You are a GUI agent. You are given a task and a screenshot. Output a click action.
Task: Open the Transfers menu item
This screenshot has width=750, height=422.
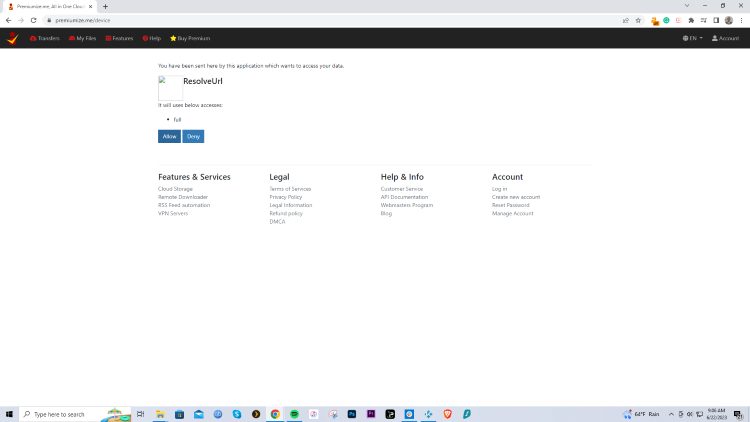point(44,38)
